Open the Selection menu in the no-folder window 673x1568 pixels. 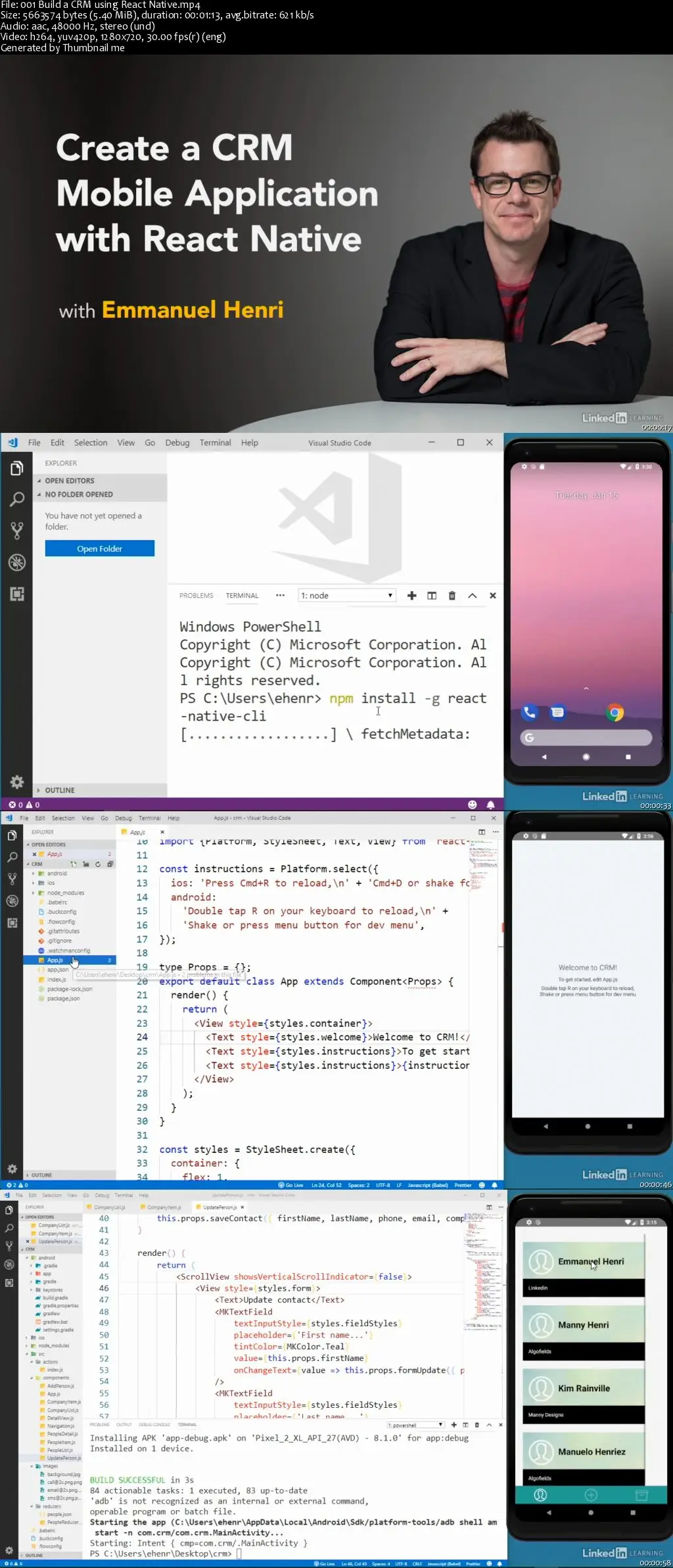[x=91, y=443]
